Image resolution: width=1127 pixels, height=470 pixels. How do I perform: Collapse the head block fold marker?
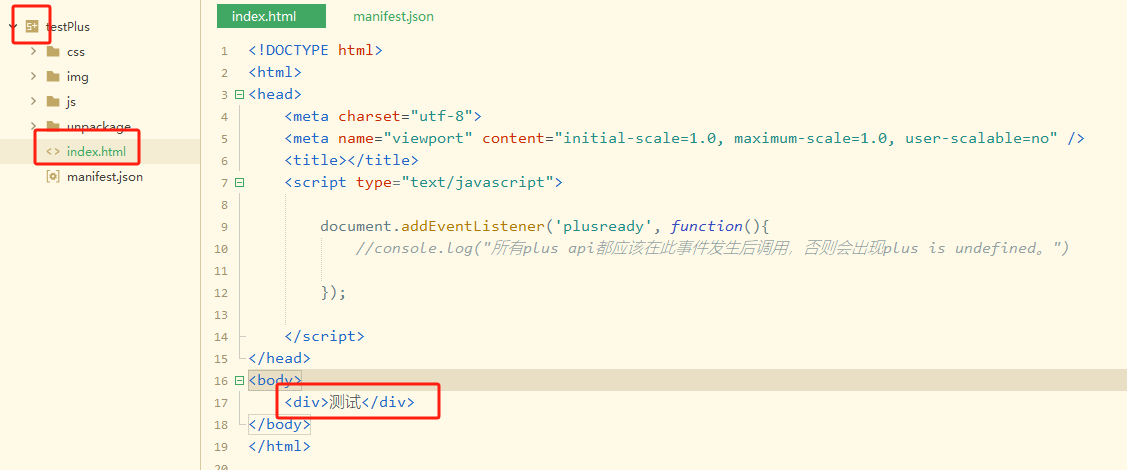239,94
